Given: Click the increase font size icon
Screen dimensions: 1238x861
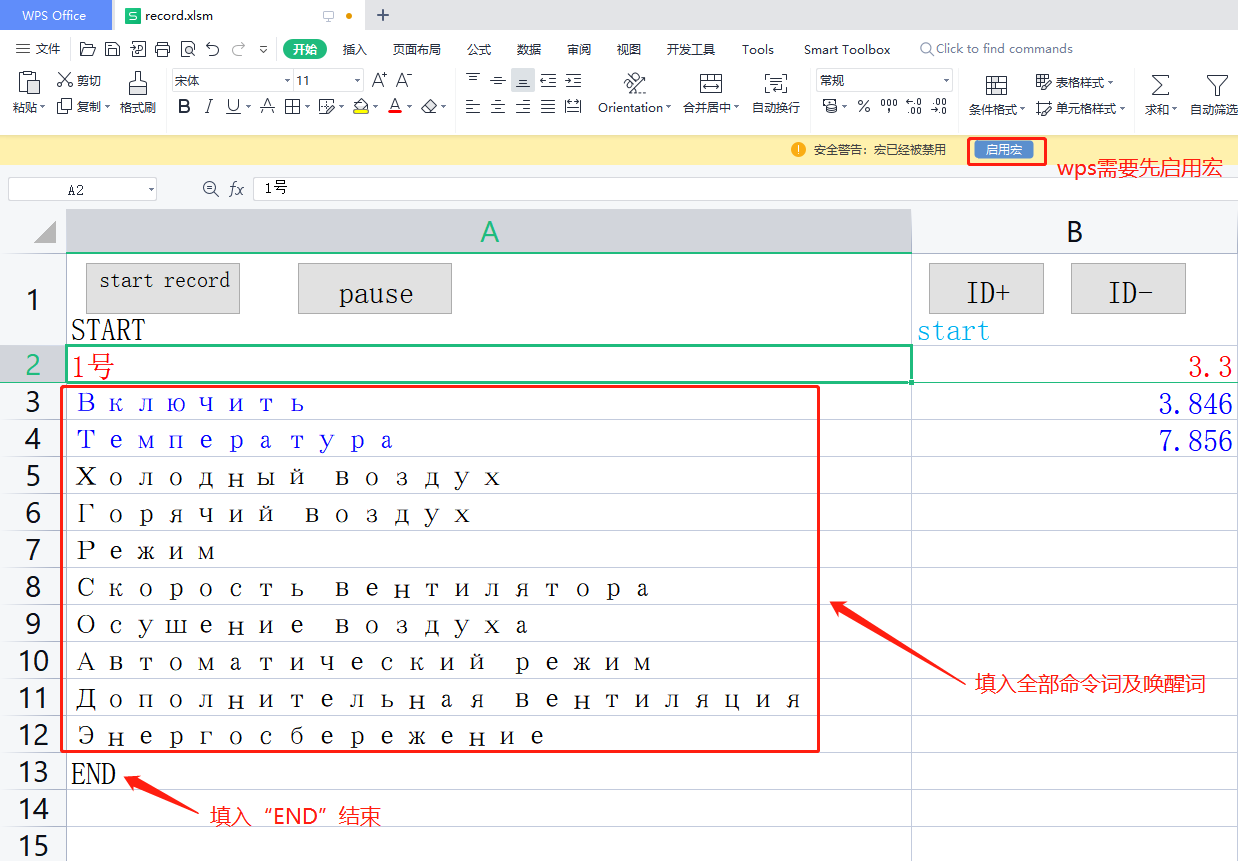Looking at the screenshot, I should pyautogui.click(x=379, y=80).
